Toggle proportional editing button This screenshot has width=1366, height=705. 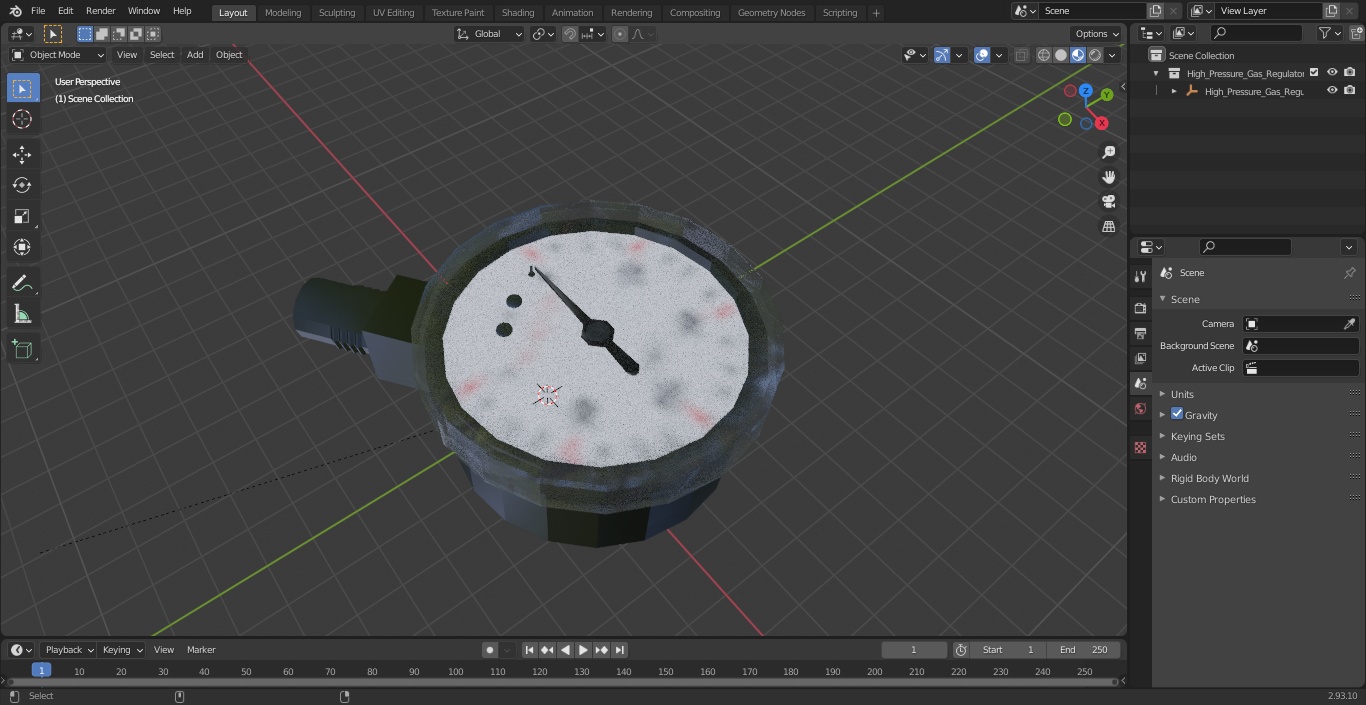click(620, 34)
